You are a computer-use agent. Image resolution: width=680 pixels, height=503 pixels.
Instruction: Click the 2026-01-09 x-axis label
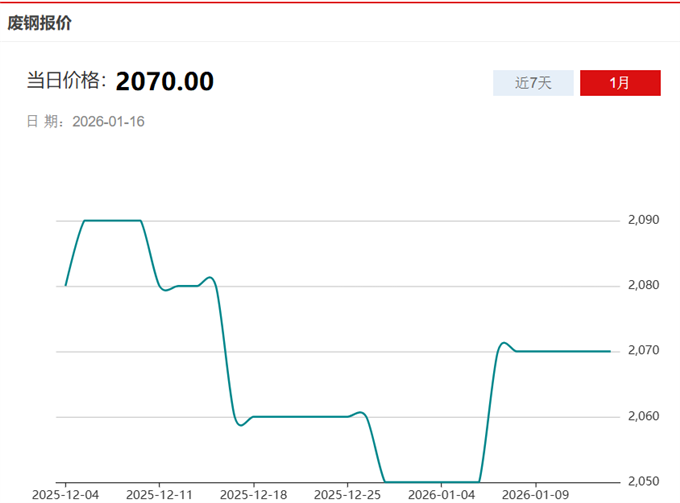[535, 494]
